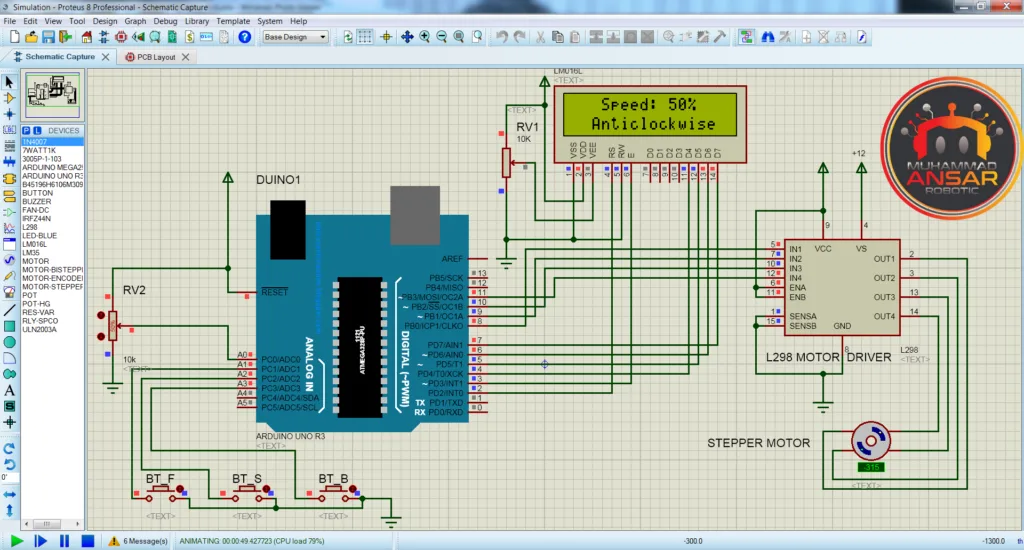Screen dimensions: 1024x550
Task: Open the Electrical Rules Check icon
Action: 861,37
